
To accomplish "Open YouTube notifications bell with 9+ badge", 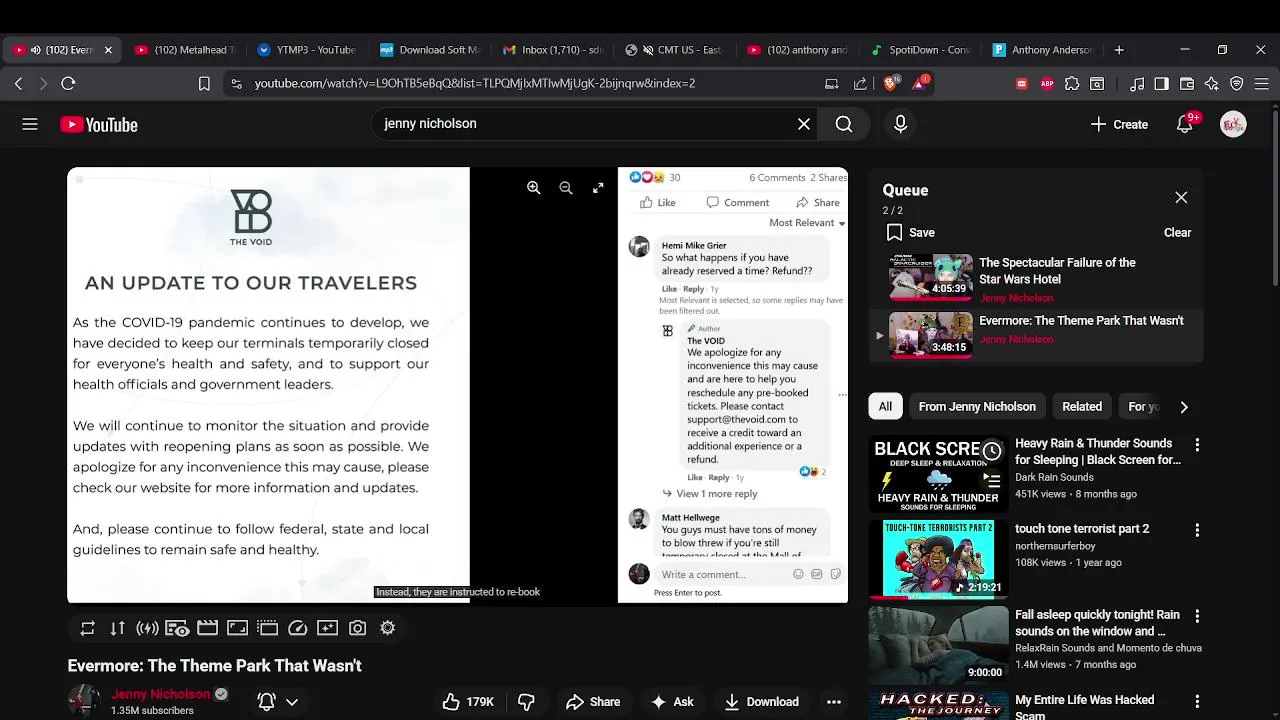I will coord(1185,124).
